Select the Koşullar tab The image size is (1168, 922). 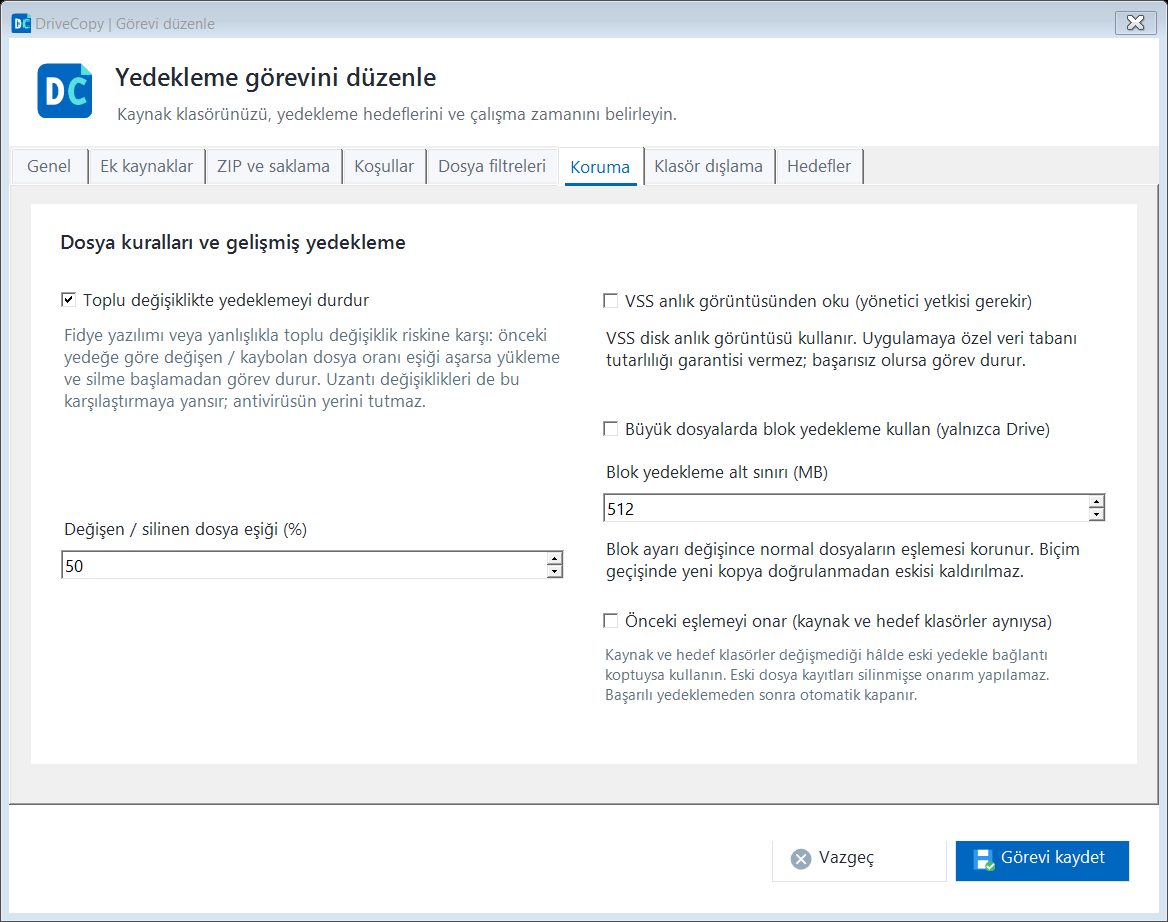point(384,166)
